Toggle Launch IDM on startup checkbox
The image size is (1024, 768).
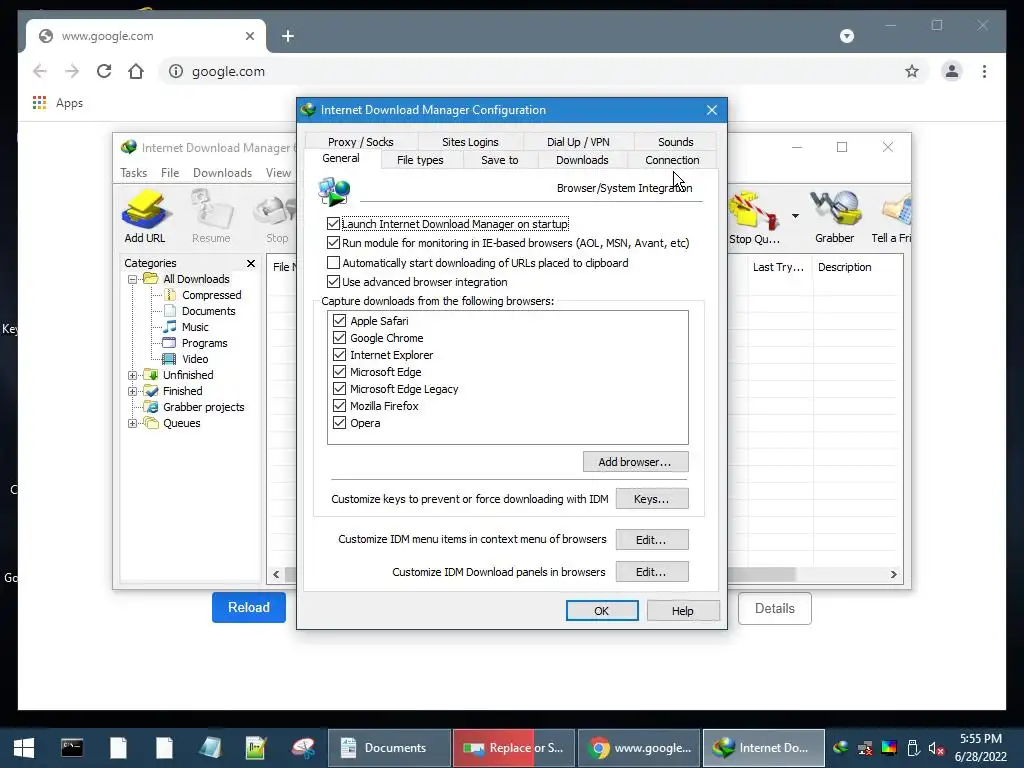333,223
